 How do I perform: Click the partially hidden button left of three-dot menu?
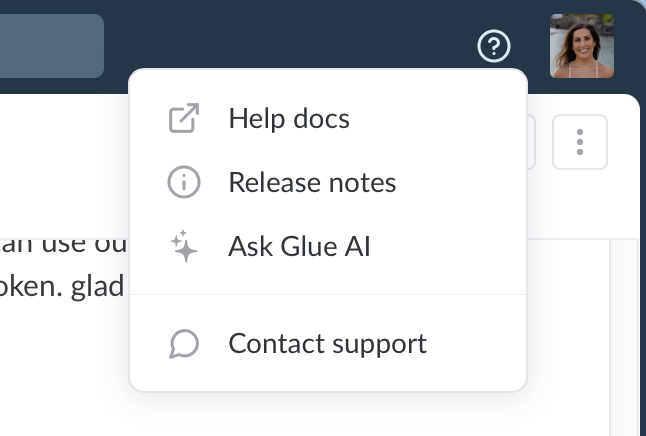coord(532,143)
